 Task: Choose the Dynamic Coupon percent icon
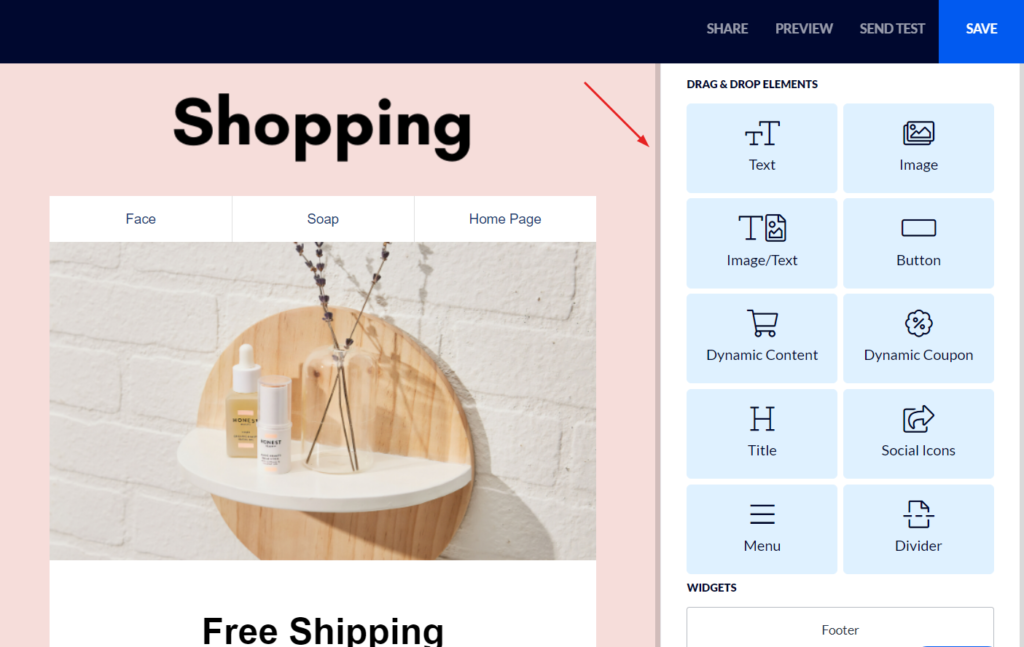pyautogui.click(x=918, y=323)
